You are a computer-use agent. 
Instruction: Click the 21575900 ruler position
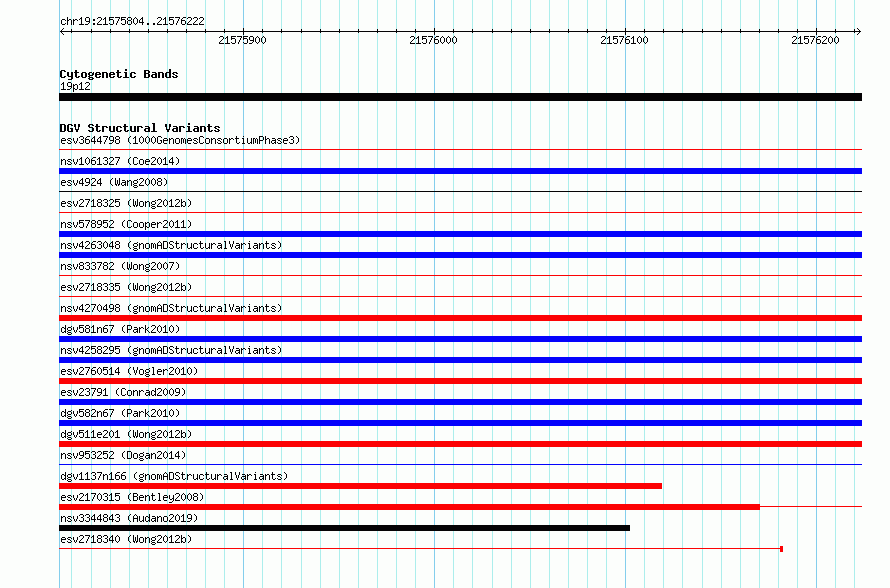242,40
